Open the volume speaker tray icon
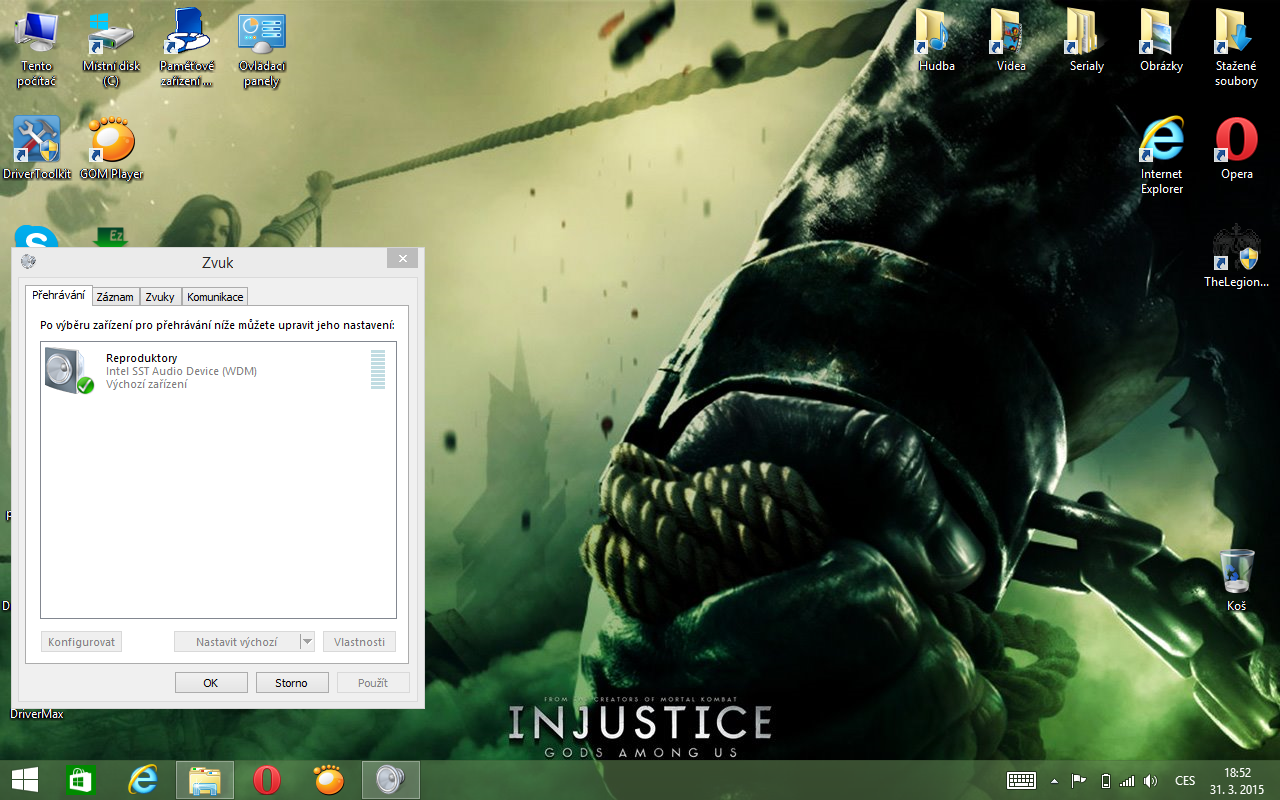1280x800 pixels. 1151,781
